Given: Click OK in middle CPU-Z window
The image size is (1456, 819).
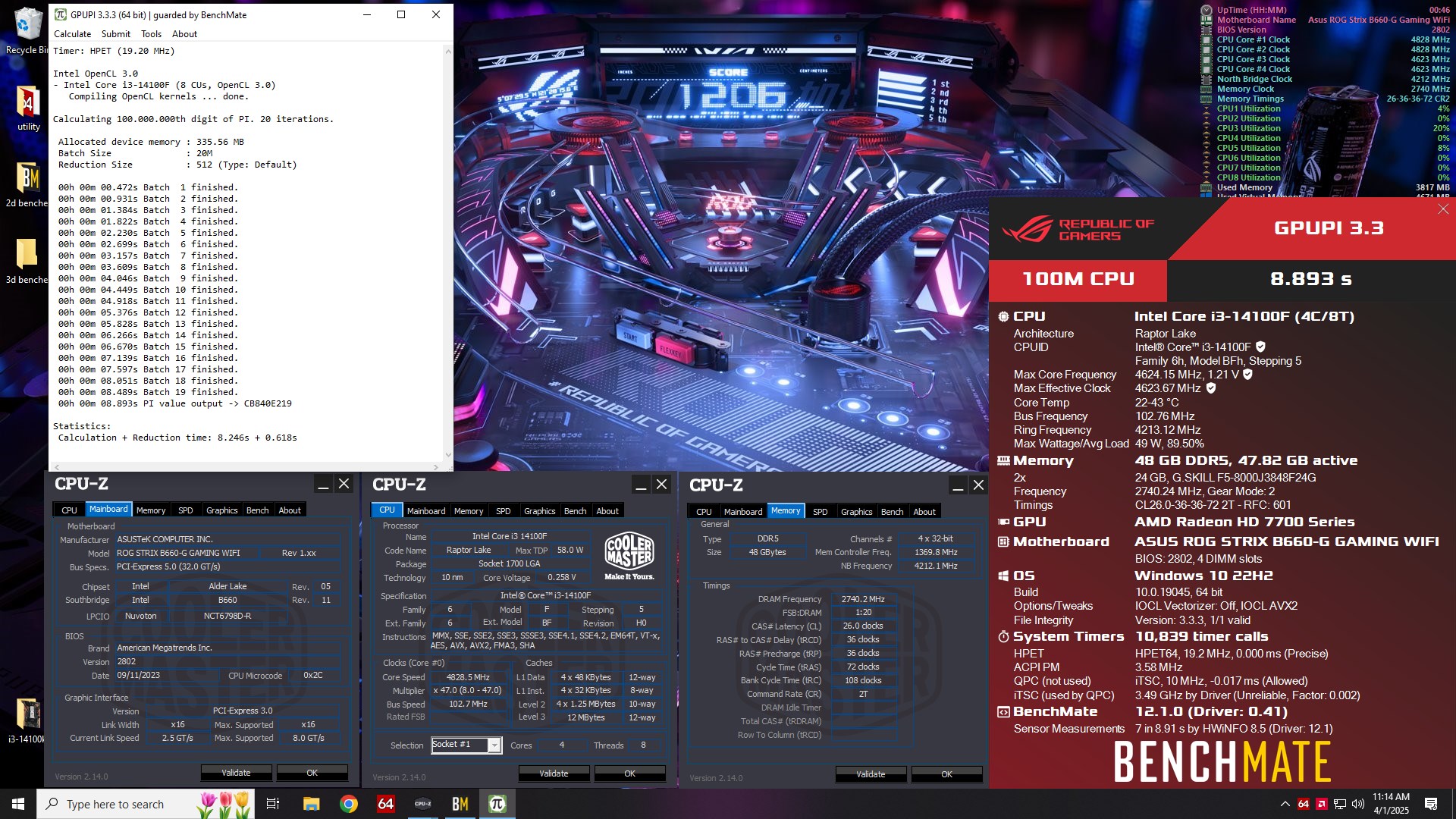Looking at the screenshot, I should coord(630,773).
